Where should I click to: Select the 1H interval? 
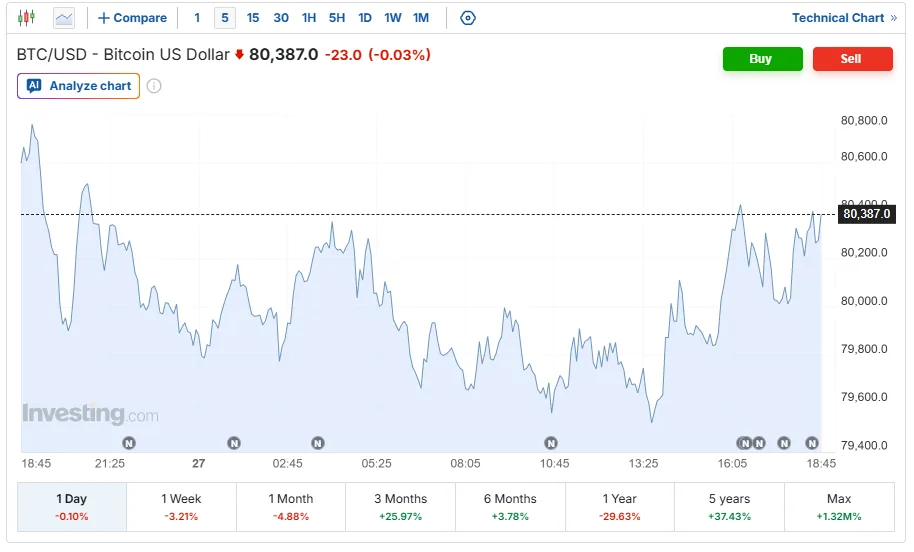tap(309, 18)
